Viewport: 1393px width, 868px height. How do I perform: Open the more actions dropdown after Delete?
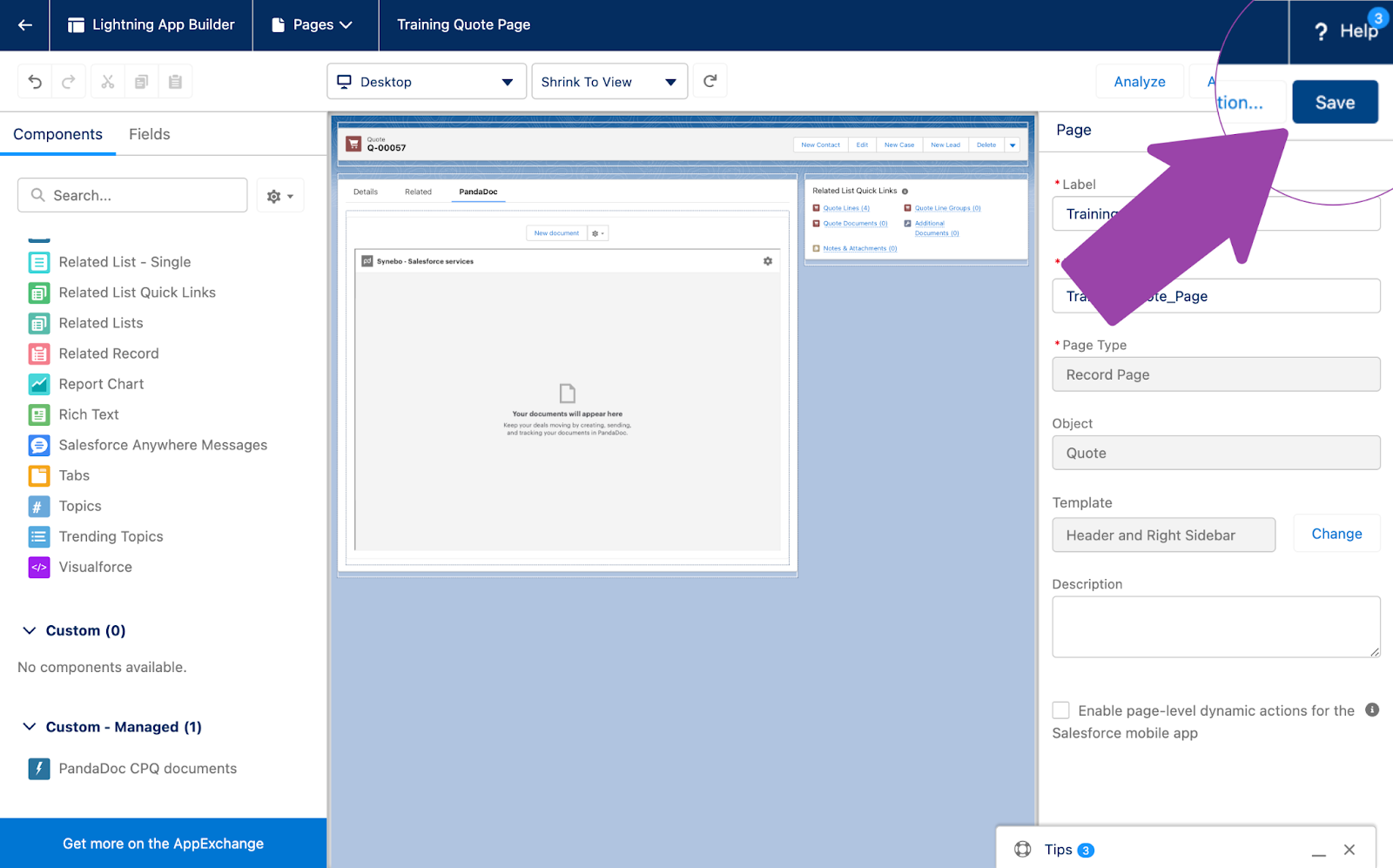coord(1013,145)
